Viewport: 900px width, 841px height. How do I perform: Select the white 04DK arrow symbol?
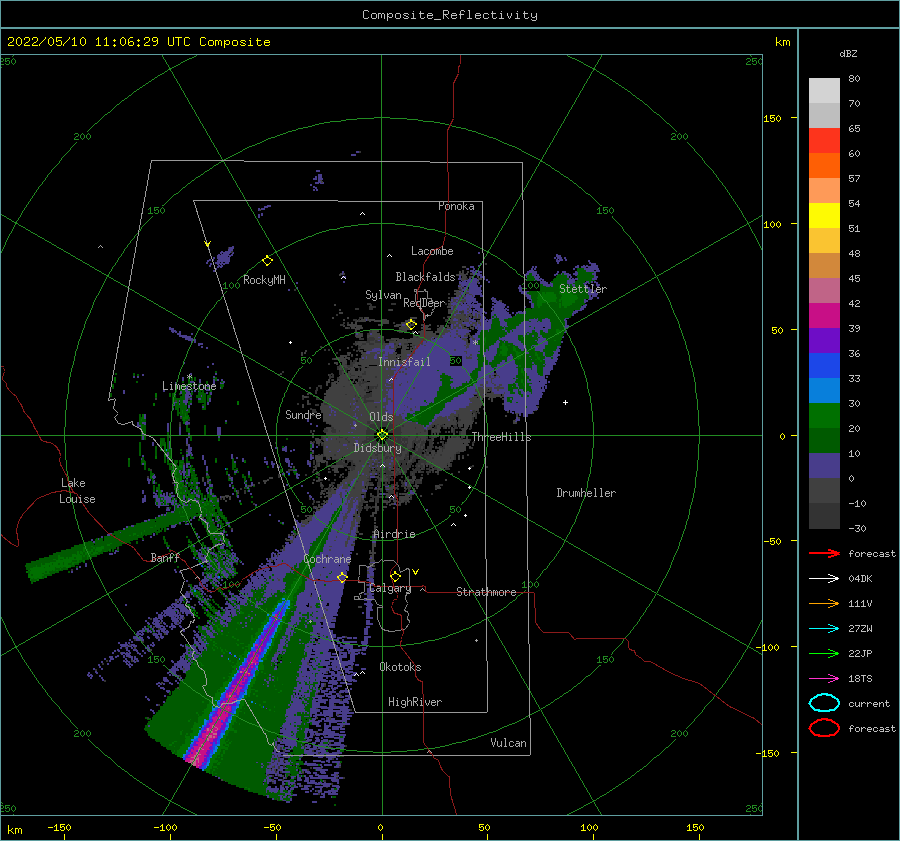click(824, 578)
